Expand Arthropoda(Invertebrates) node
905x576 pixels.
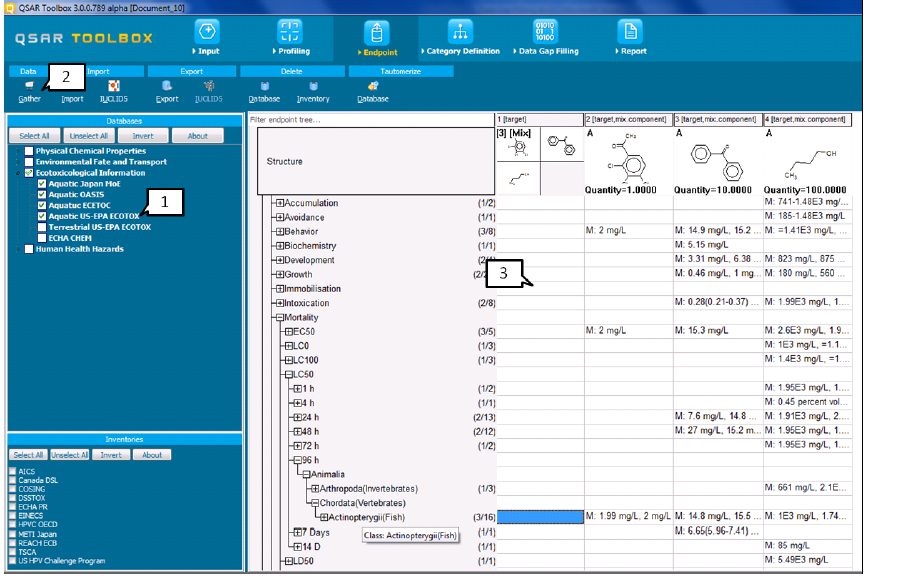(316, 489)
